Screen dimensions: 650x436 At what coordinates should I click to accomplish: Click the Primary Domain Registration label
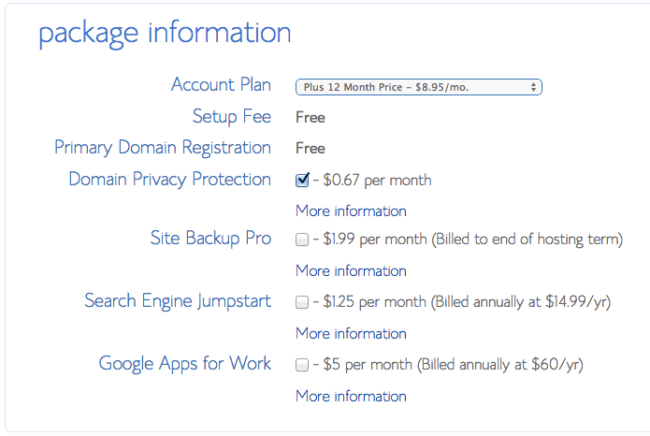162,148
